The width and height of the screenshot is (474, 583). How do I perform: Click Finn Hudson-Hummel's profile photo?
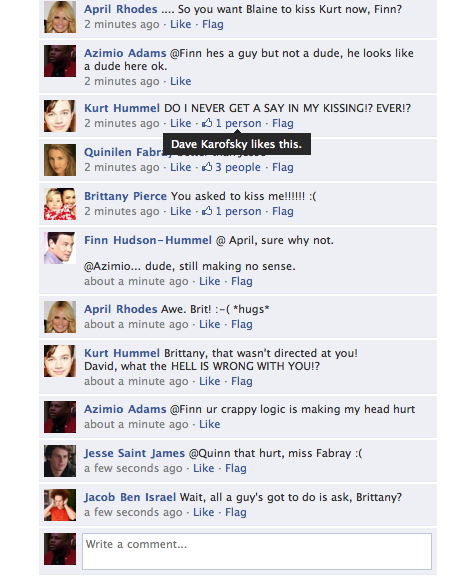point(60,248)
